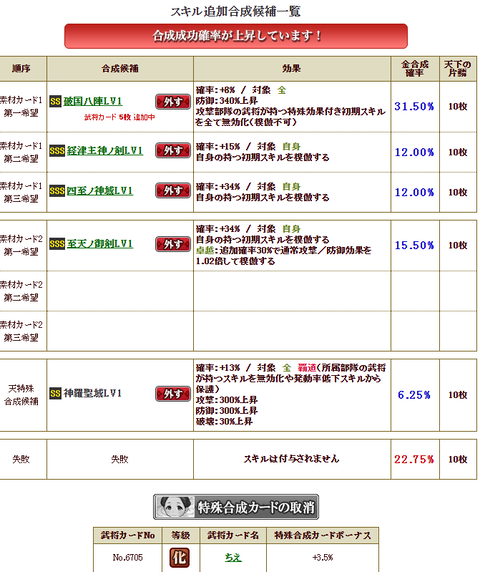This screenshot has height=572, width=480.
Task: Click SS rank badge beside 神羅聖槭LV1
Action: [x=55, y=393]
